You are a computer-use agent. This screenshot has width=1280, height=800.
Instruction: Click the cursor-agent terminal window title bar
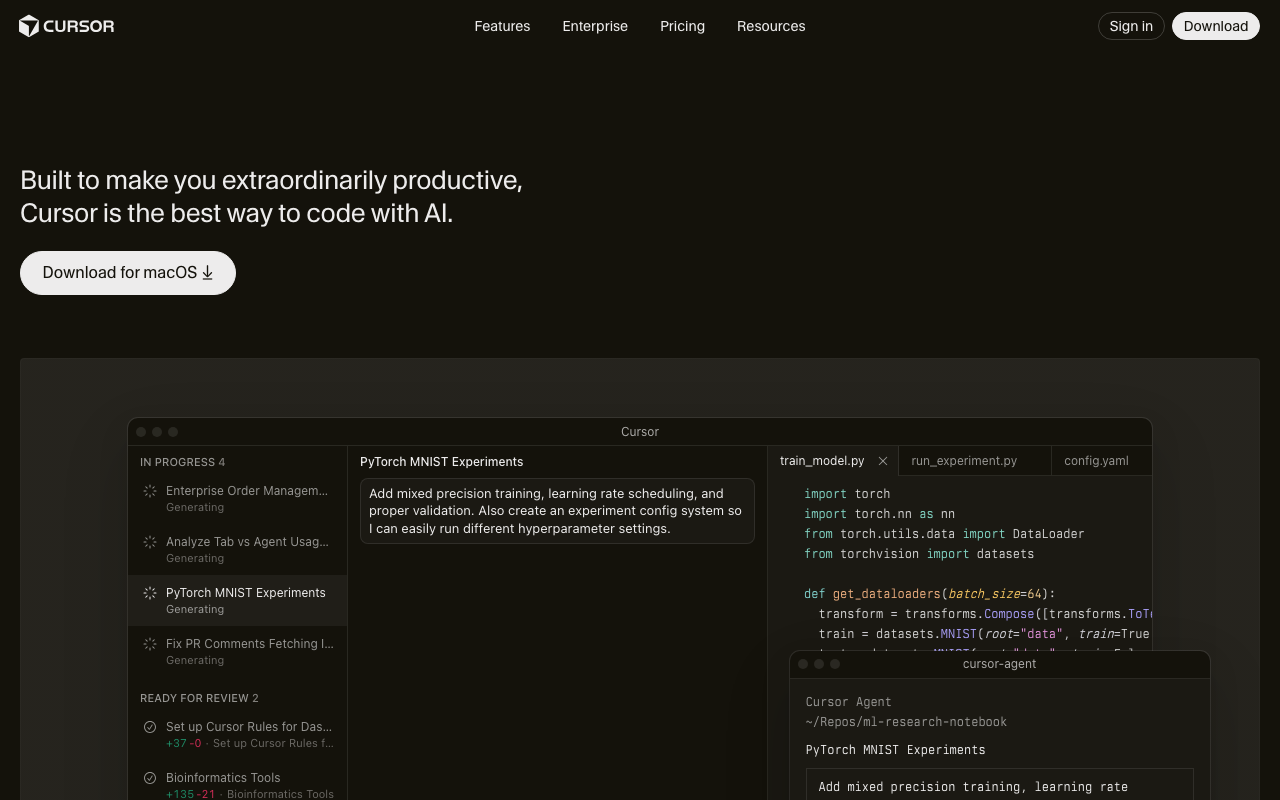click(x=1000, y=664)
